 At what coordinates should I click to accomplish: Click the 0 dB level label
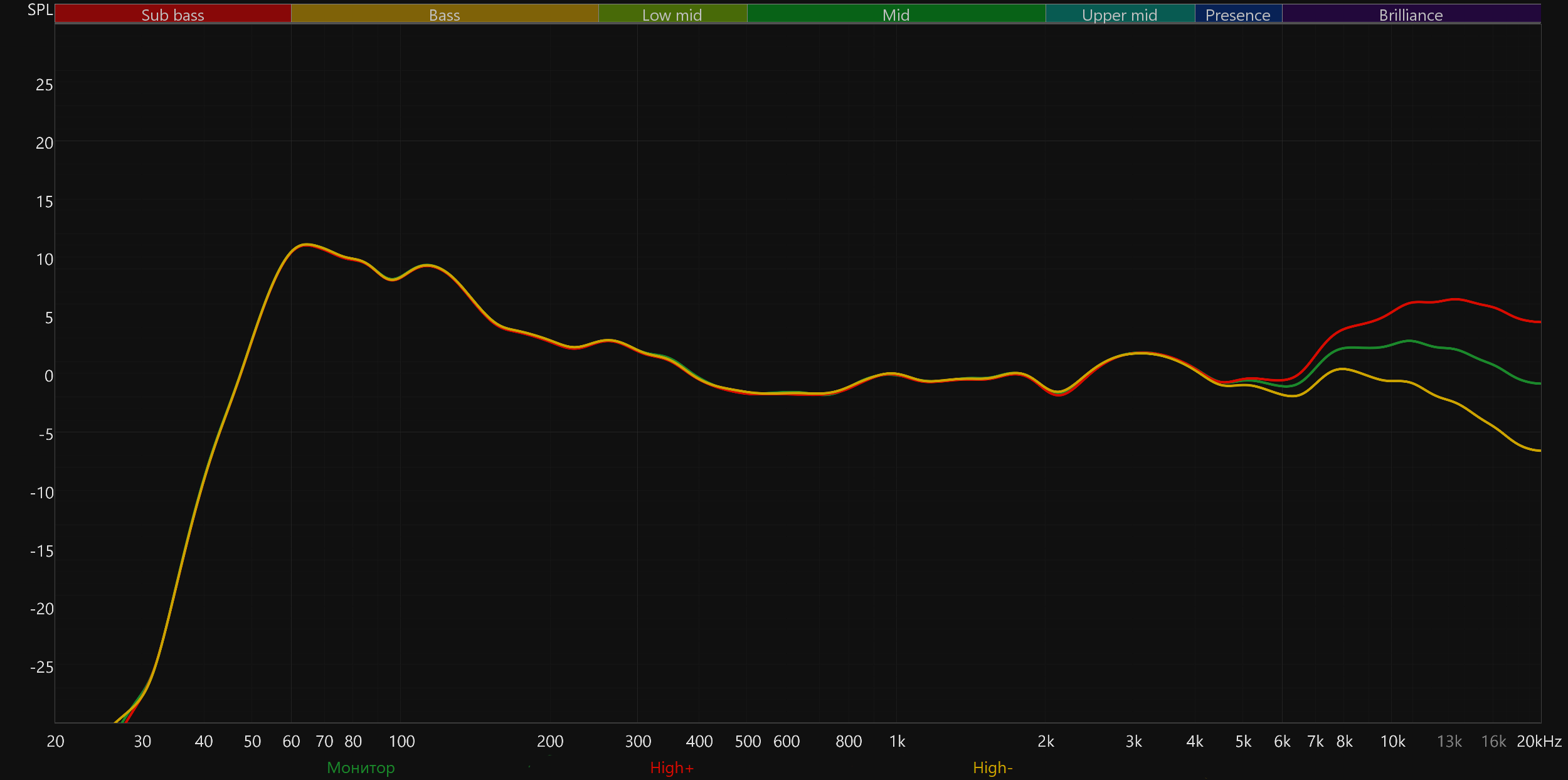click(x=48, y=376)
